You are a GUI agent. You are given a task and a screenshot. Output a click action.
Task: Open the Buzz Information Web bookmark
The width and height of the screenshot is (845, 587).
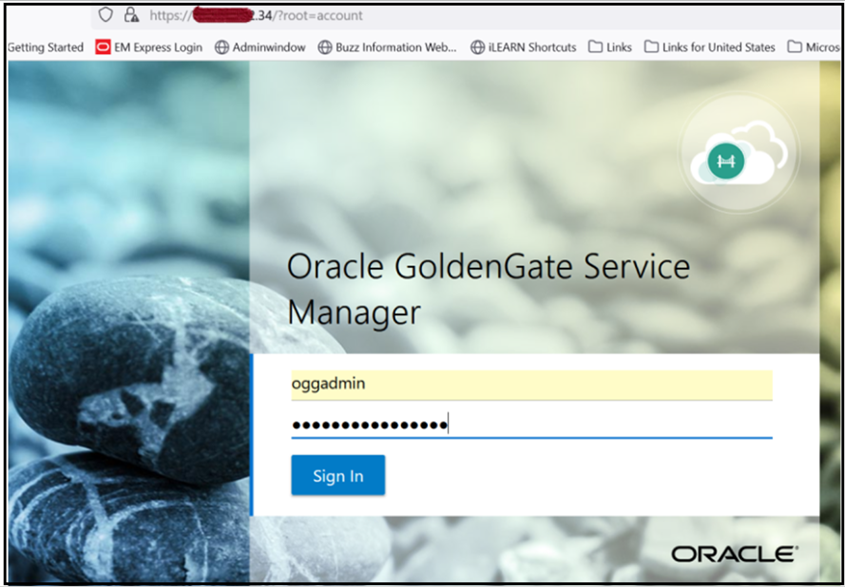click(387, 47)
